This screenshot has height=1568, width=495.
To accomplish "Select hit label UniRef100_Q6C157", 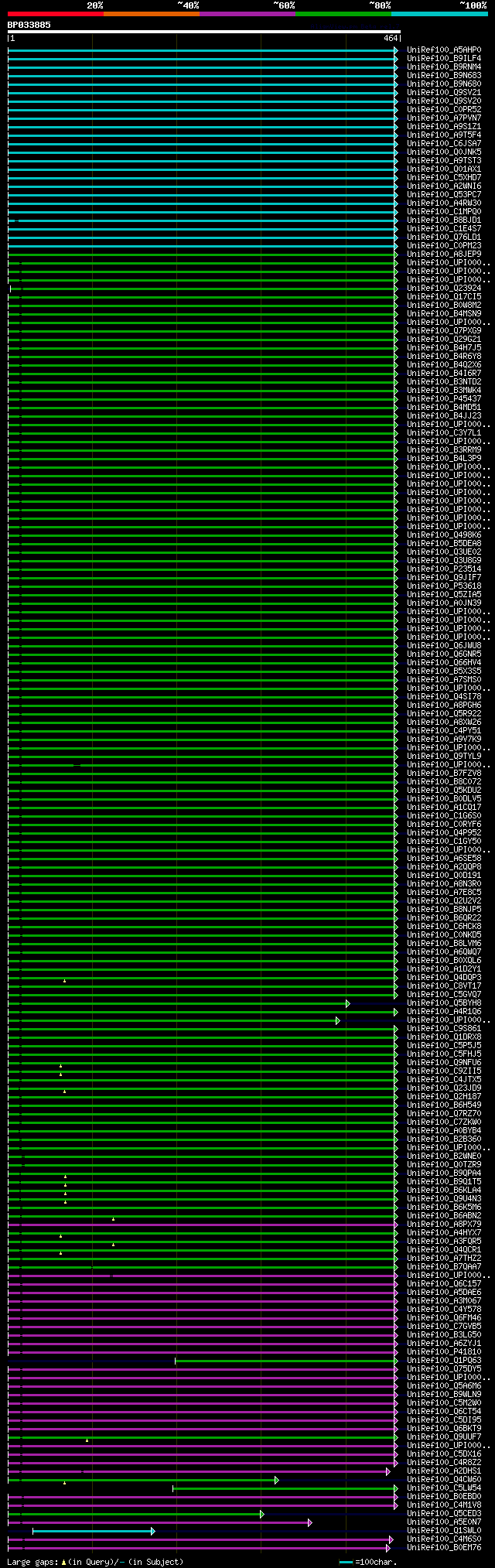I will point(444,1284).
